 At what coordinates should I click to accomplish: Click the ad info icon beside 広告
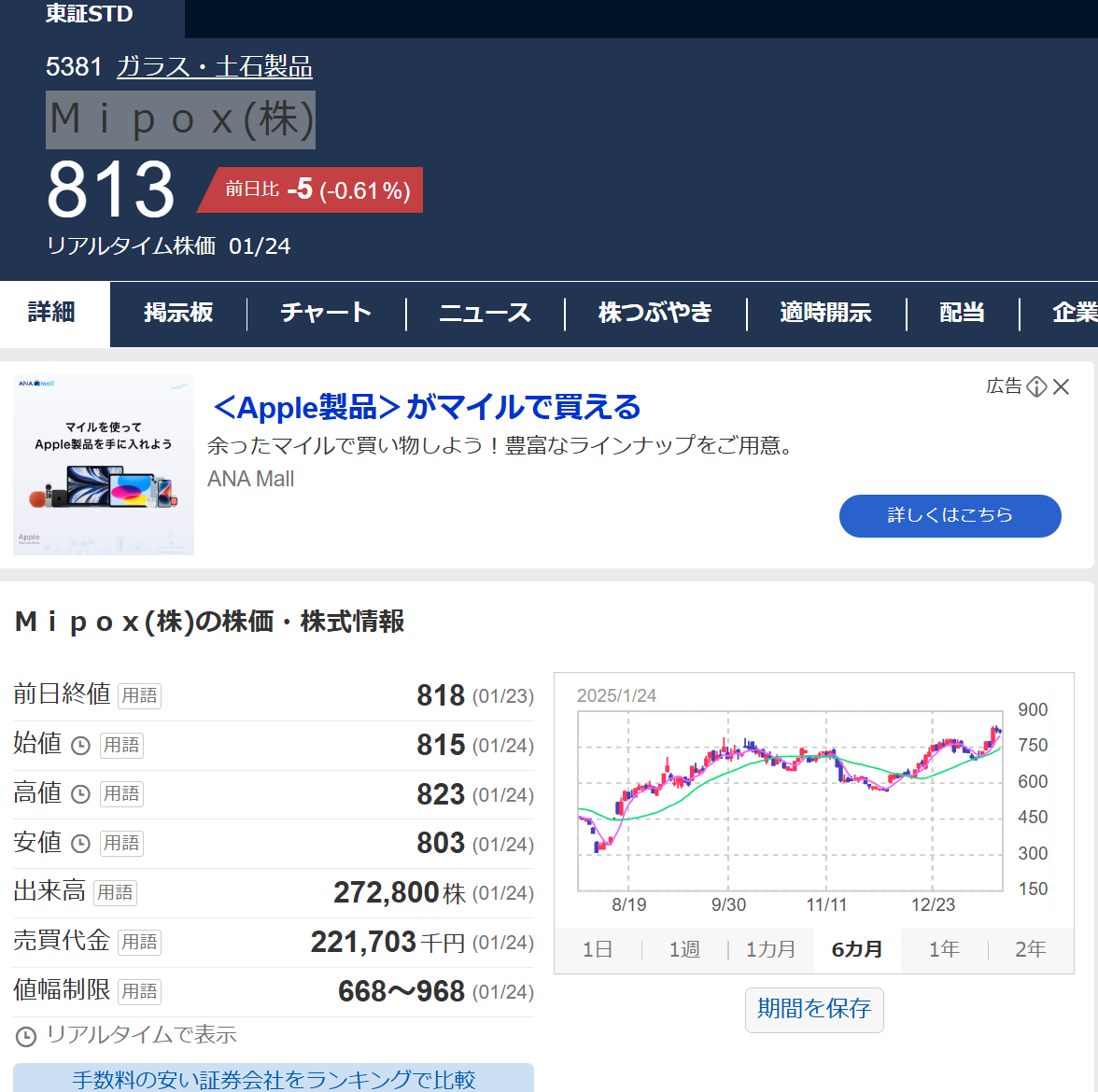pyautogui.click(x=1036, y=387)
